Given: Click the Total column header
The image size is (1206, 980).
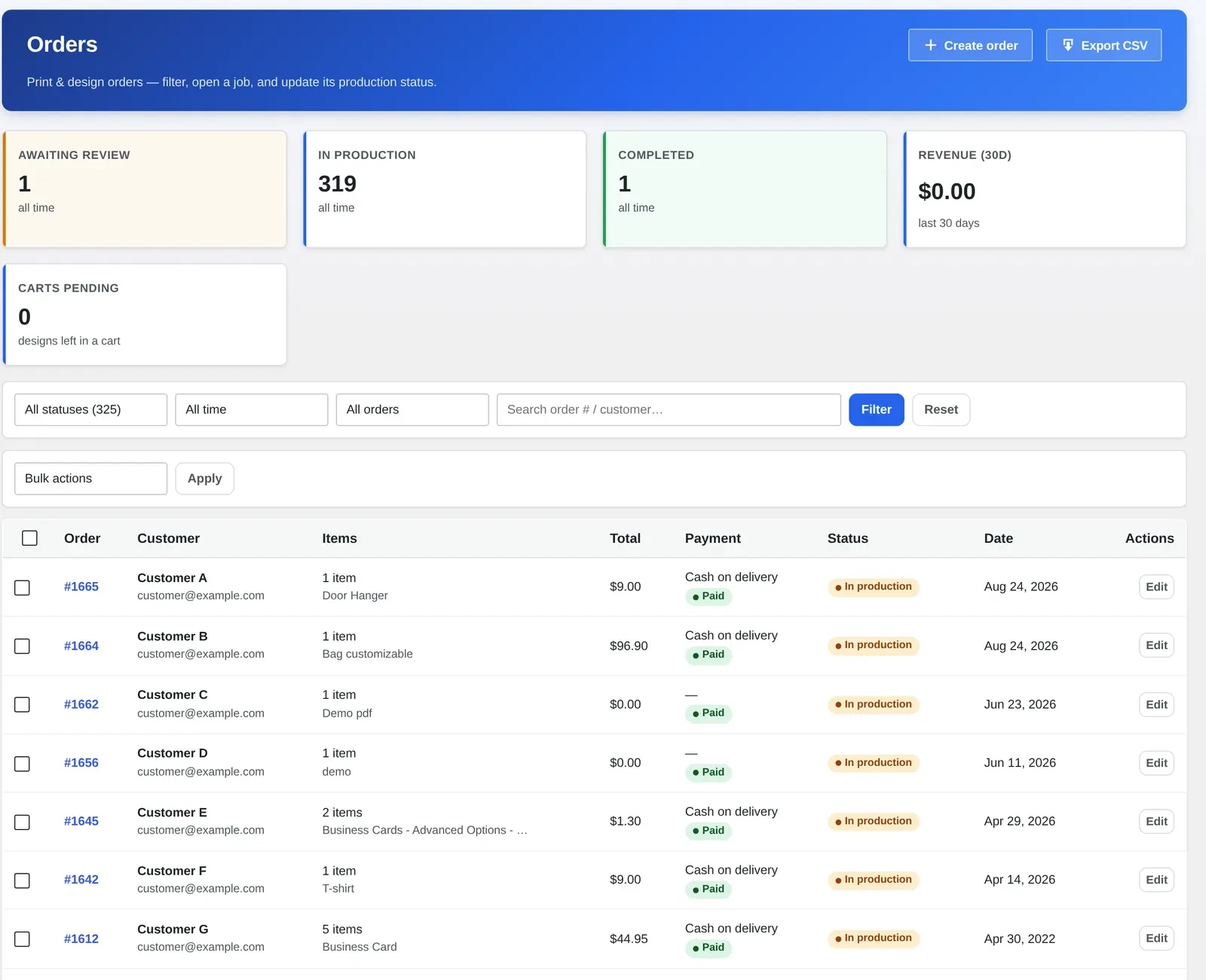Looking at the screenshot, I should coord(625,538).
